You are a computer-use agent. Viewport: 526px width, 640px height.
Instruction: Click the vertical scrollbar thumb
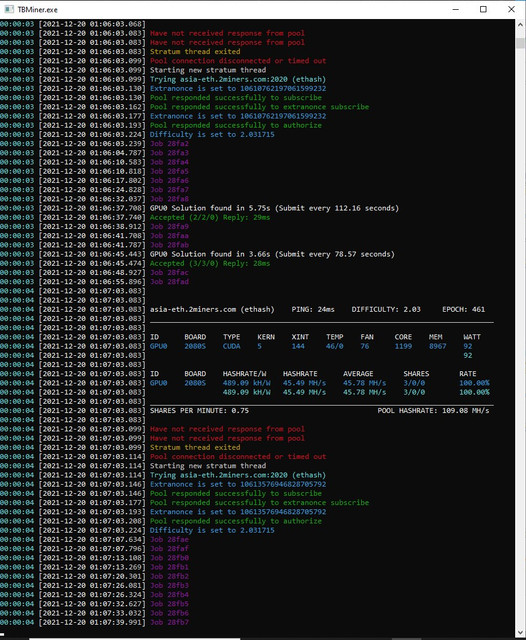pos(520,43)
